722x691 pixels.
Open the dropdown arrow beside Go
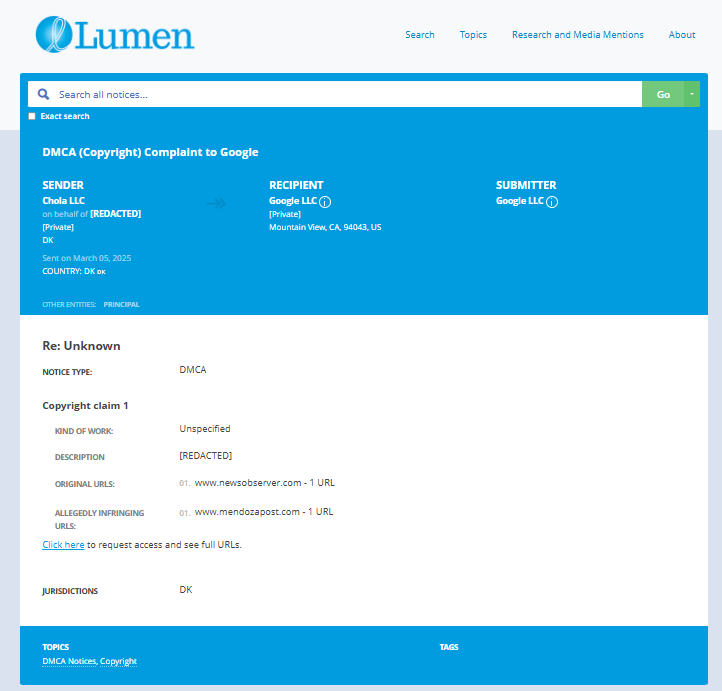point(692,94)
